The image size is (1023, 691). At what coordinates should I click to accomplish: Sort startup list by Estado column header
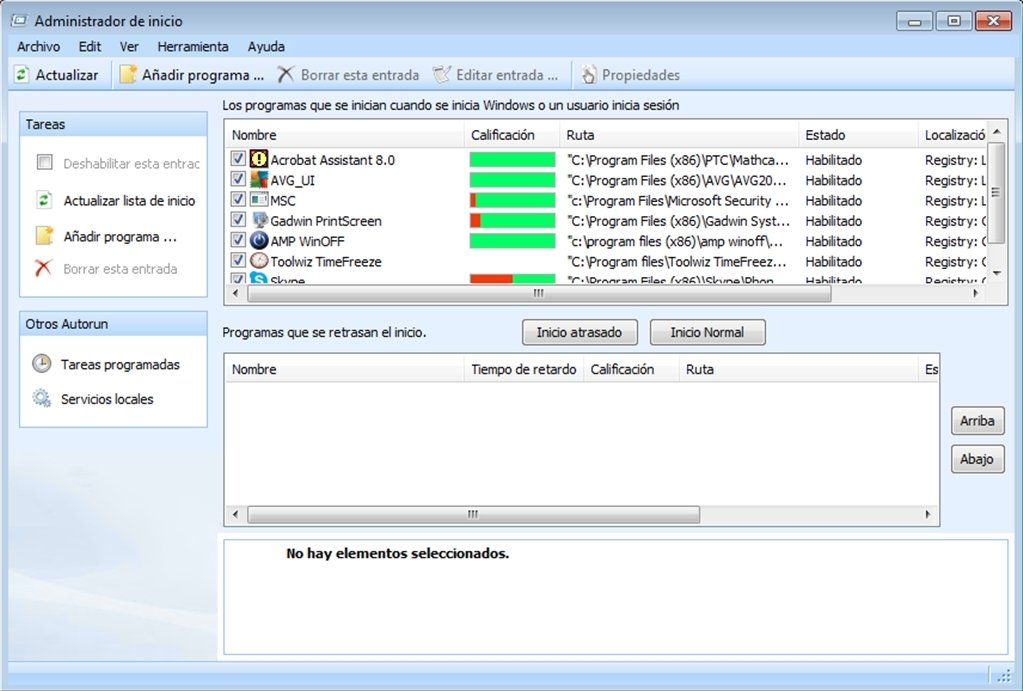click(x=857, y=135)
